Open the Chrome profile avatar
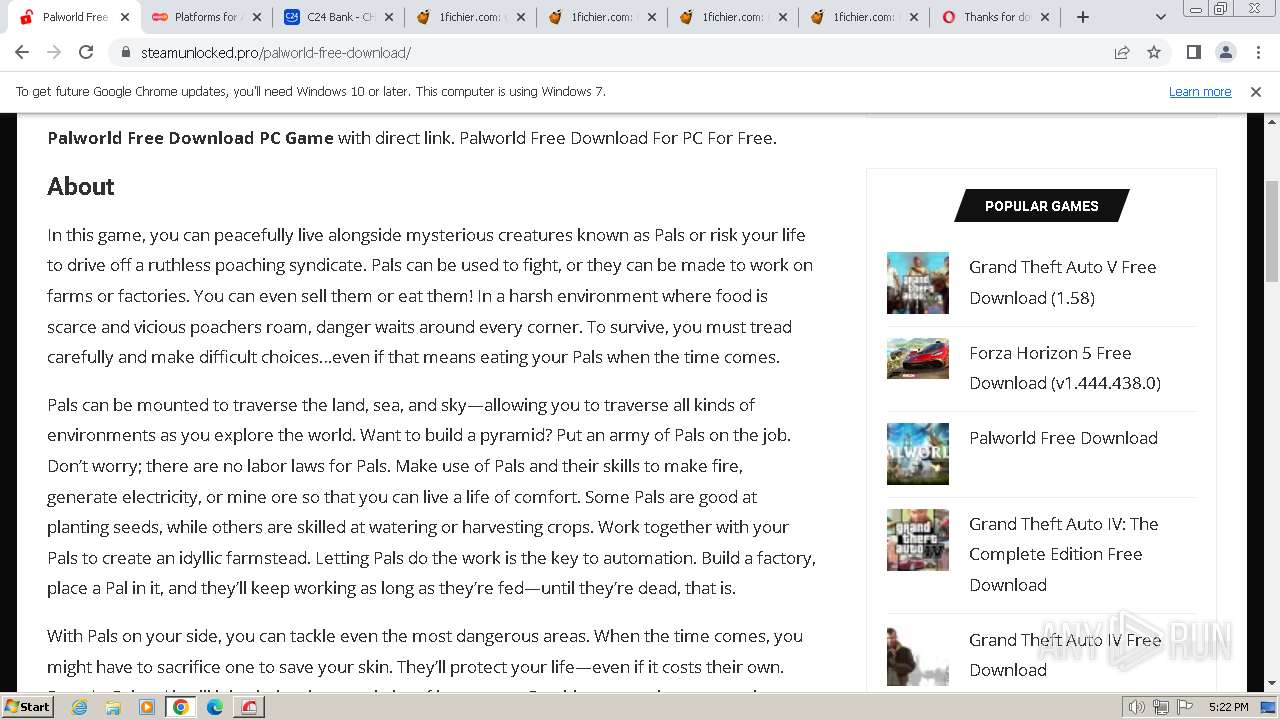1280x720 pixels. pyautogui.click(x=1225, y=53)
